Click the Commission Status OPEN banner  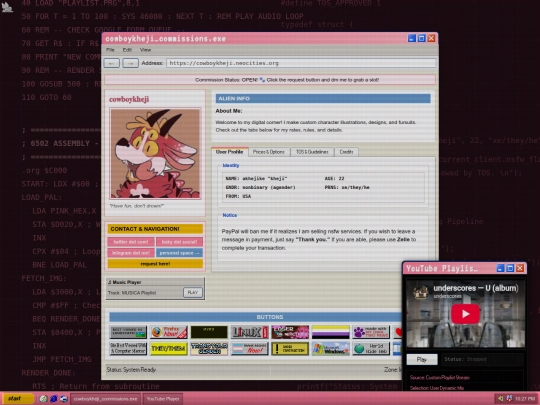(x=270, y=80)
